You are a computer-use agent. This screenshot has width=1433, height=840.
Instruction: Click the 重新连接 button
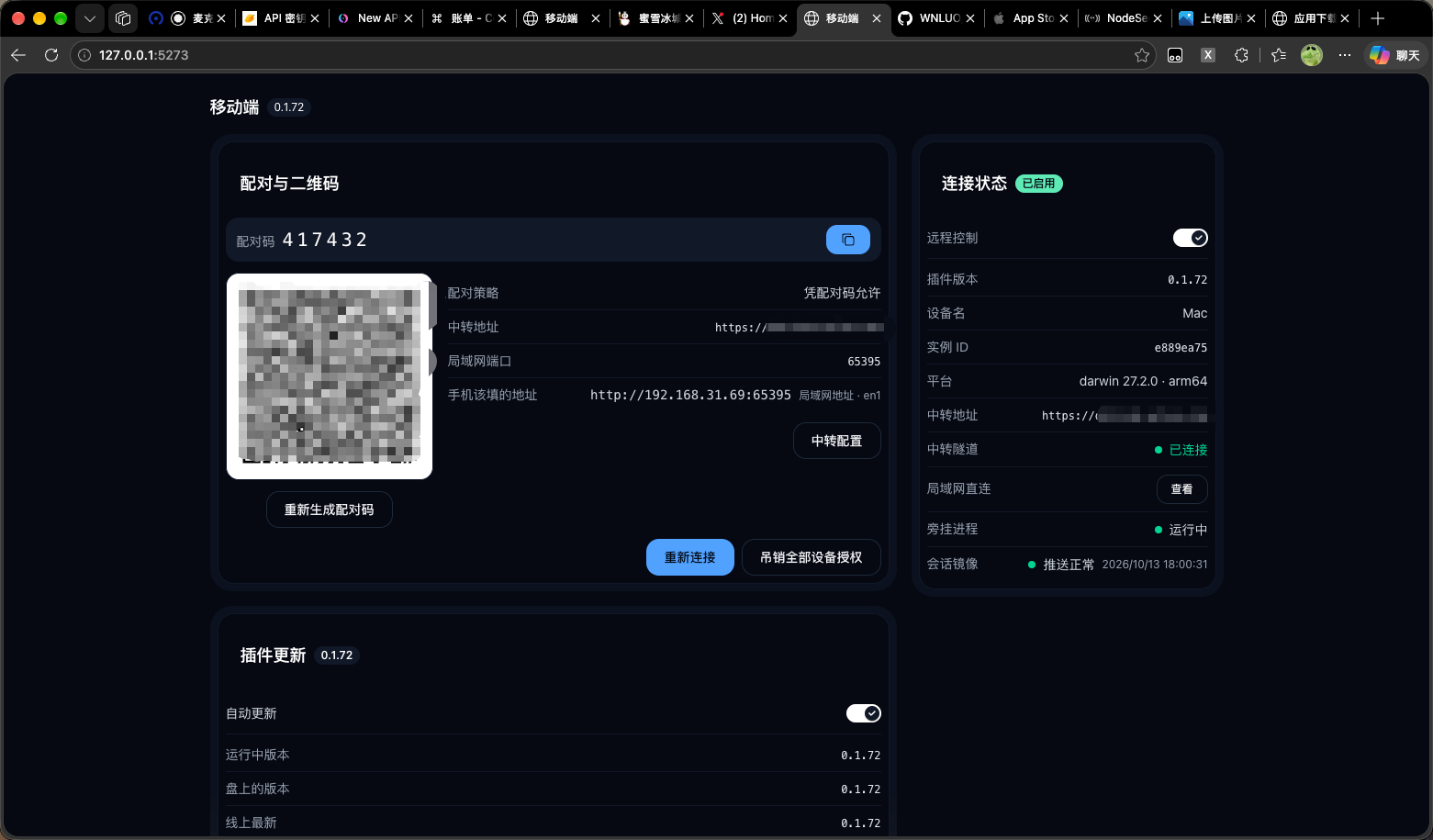point(690,557)
